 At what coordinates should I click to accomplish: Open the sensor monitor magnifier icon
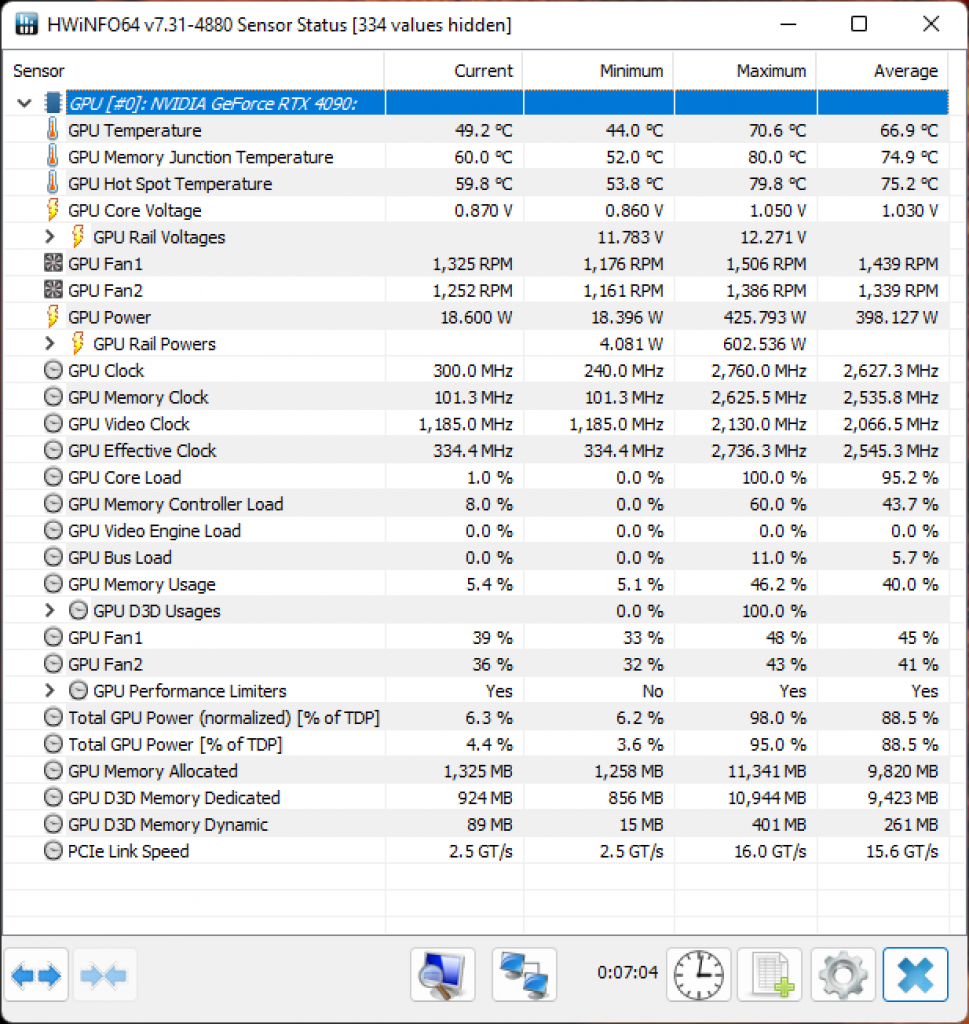click(x=443, y=975)
